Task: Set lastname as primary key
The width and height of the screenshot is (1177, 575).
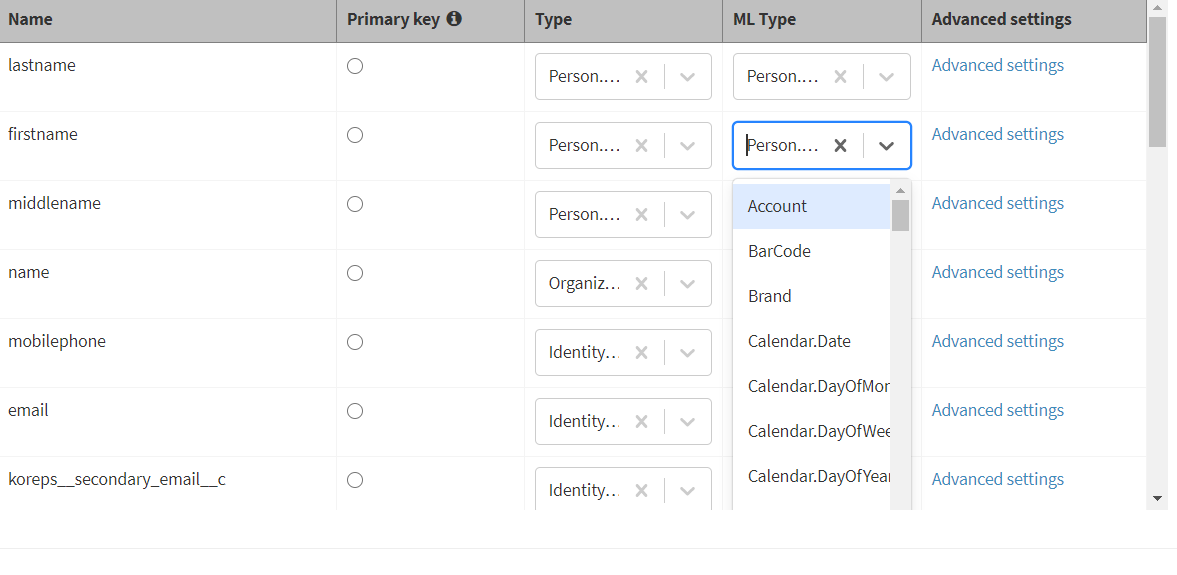Action: tap(355, 66)
